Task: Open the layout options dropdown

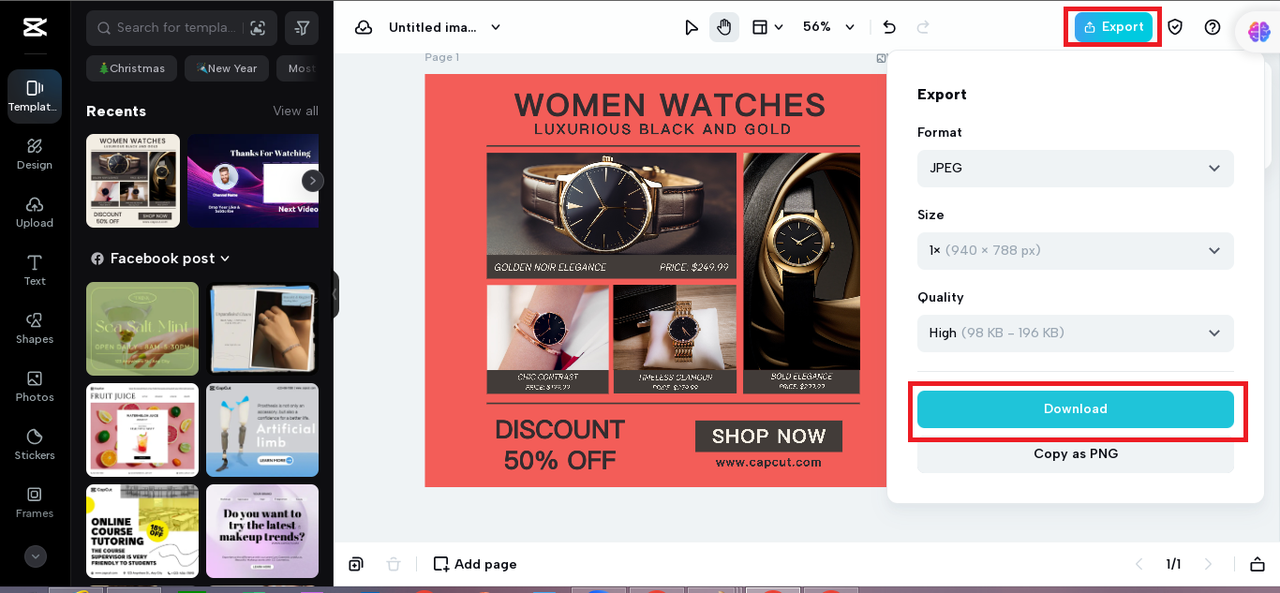Action: [767, 27]
